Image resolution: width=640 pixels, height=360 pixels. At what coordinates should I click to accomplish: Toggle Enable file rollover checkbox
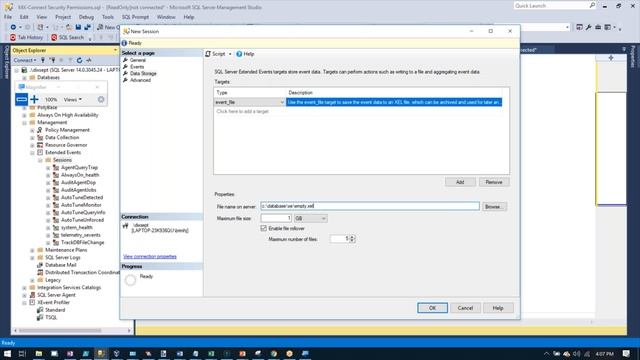point(264,228)
